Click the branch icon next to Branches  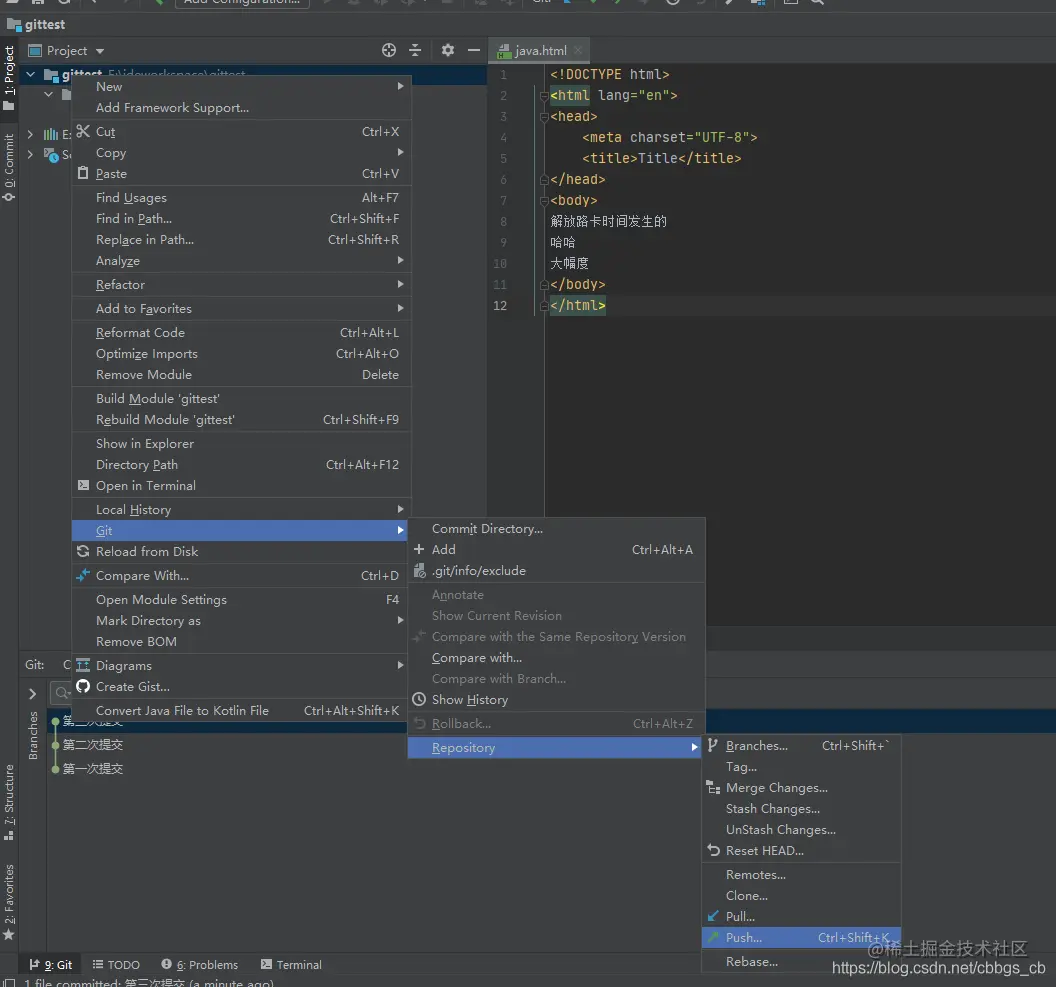click(713, 745)
